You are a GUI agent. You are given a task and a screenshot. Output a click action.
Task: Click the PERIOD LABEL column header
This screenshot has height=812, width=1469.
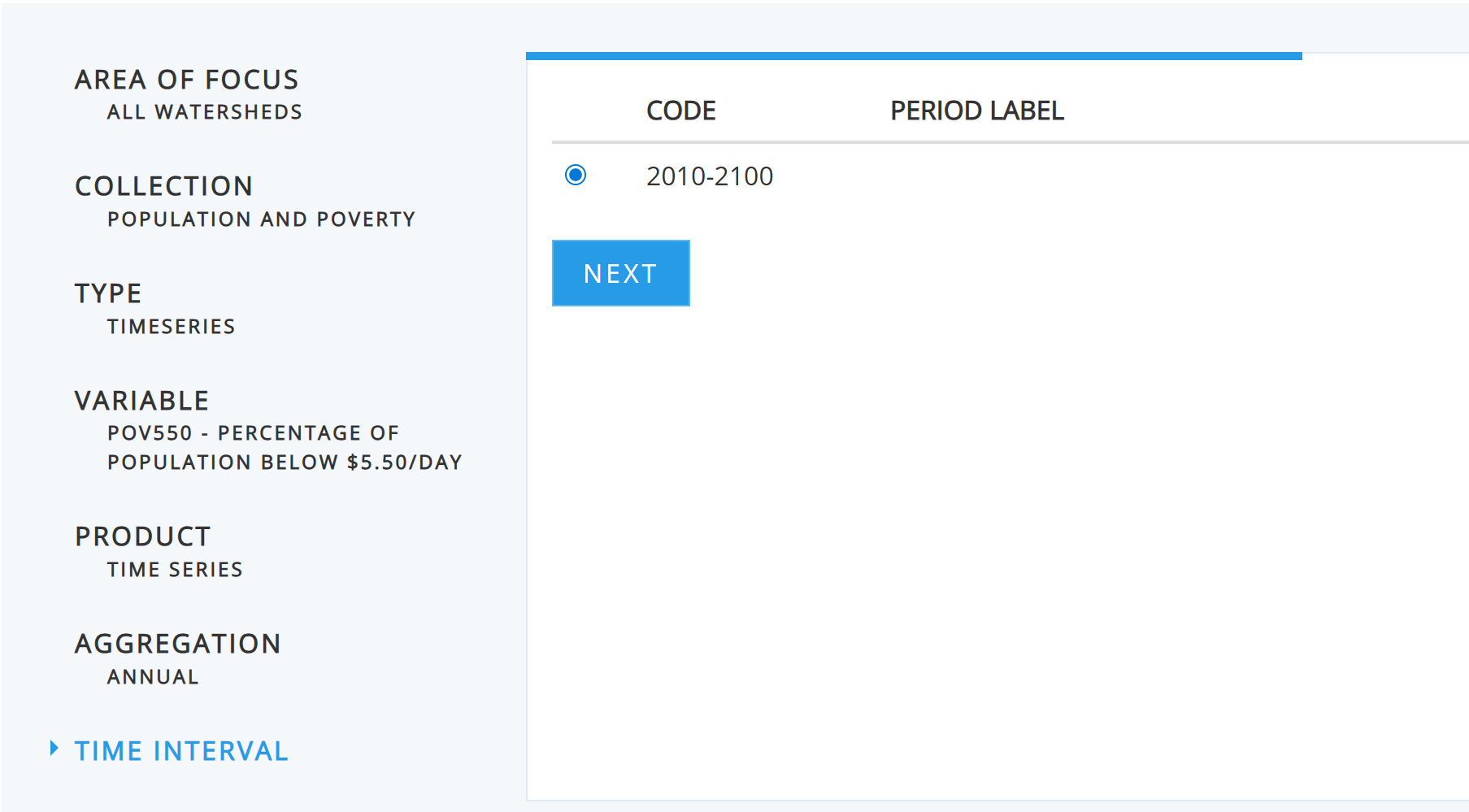click(976, 111)
